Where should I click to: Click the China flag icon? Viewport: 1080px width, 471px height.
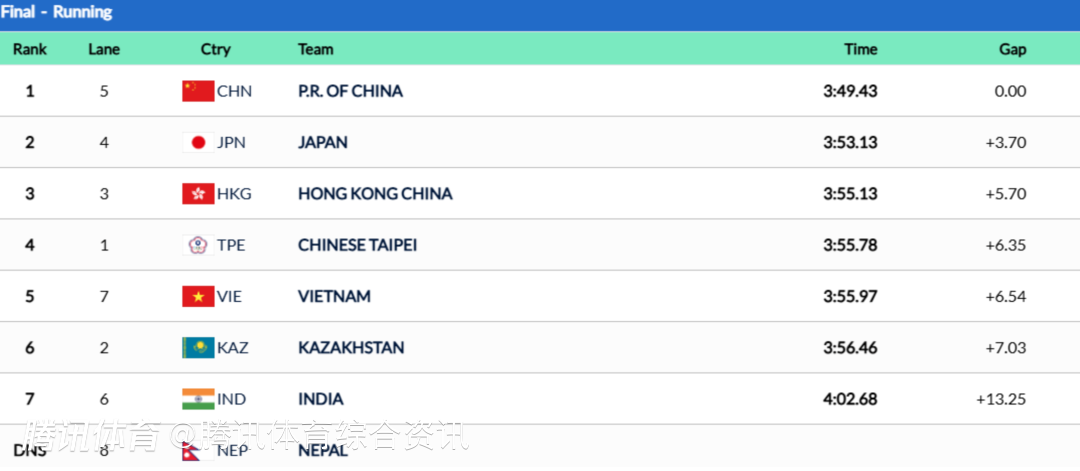coord(198,91)
